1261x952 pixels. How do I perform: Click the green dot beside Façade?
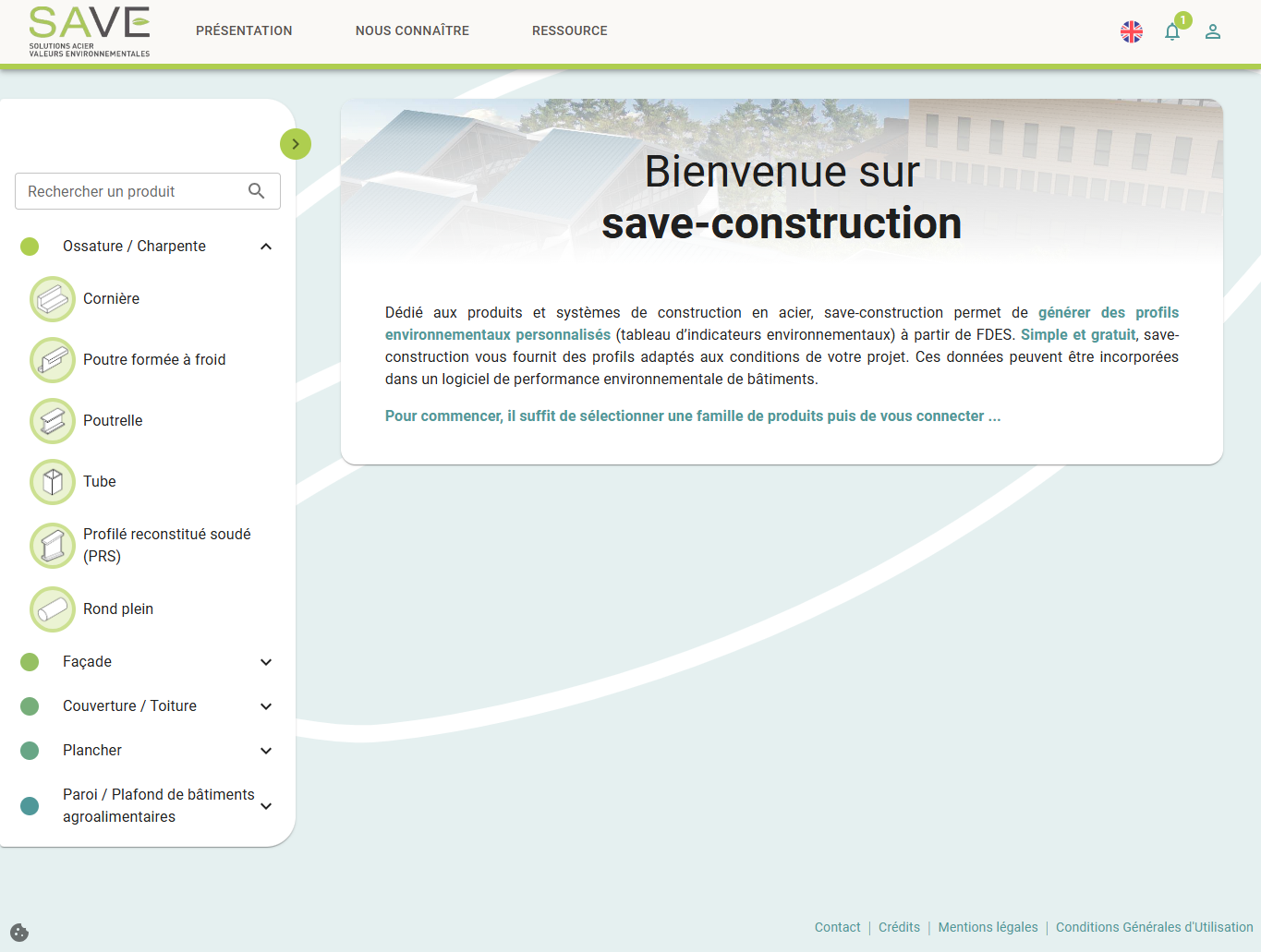[x=30, y=662]
